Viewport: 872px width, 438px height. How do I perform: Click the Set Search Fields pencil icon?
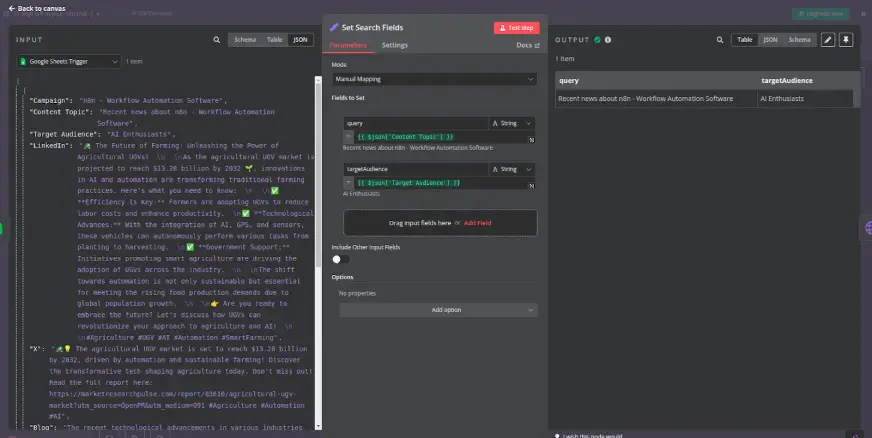[x=334, y=27]
